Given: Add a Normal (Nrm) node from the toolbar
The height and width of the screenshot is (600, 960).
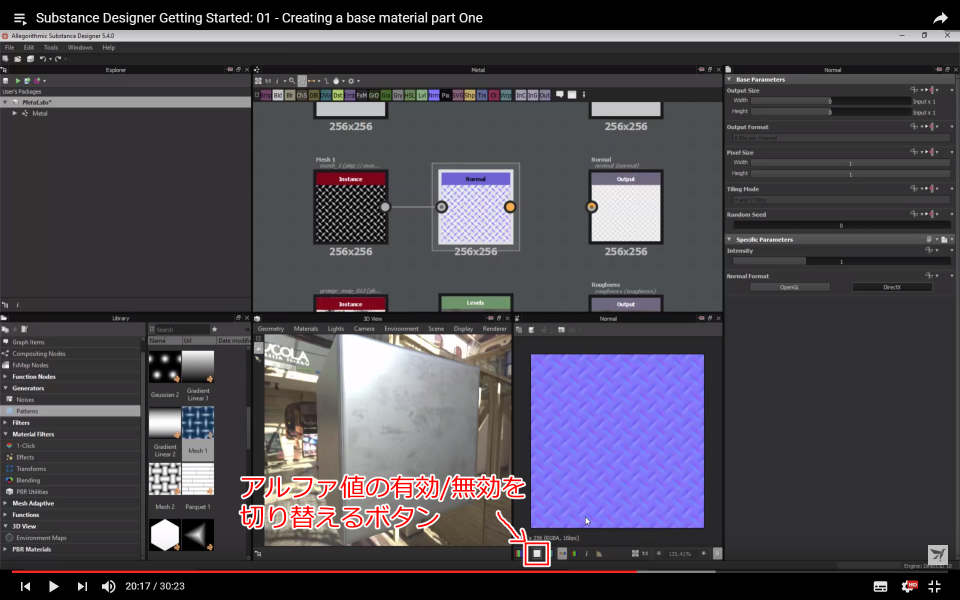Looking at the screenshot, I should coord(434,95).
